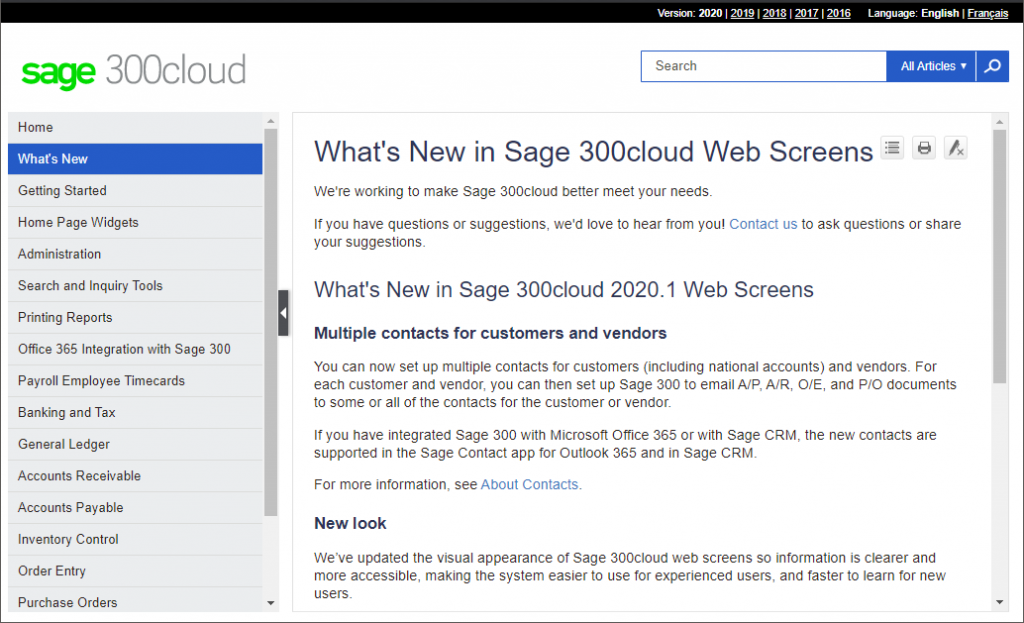The height and width of the screenshot is (623, 1024).
Task: Click the sidebar scroll up arrow
Action: [271, 121]
